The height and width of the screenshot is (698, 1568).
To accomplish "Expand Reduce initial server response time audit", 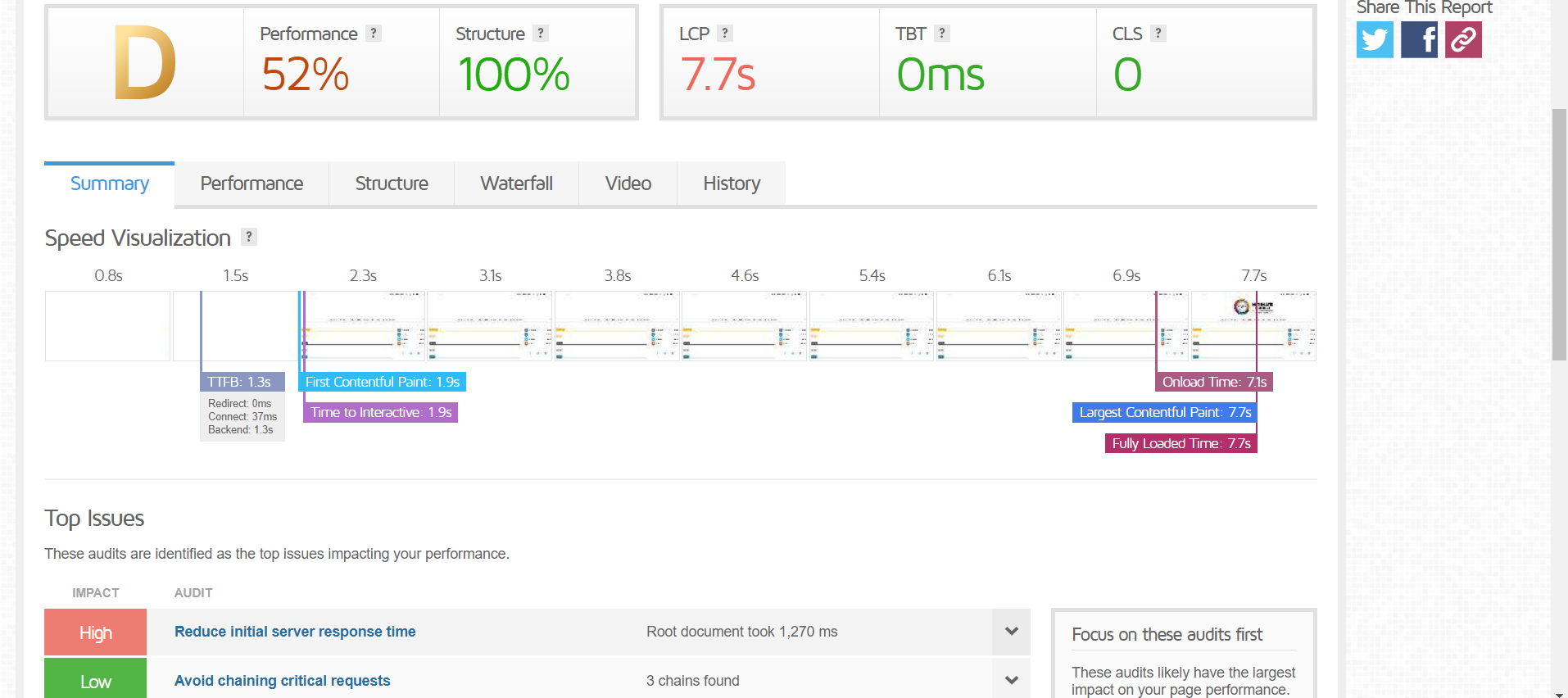I will [1012, 632].
